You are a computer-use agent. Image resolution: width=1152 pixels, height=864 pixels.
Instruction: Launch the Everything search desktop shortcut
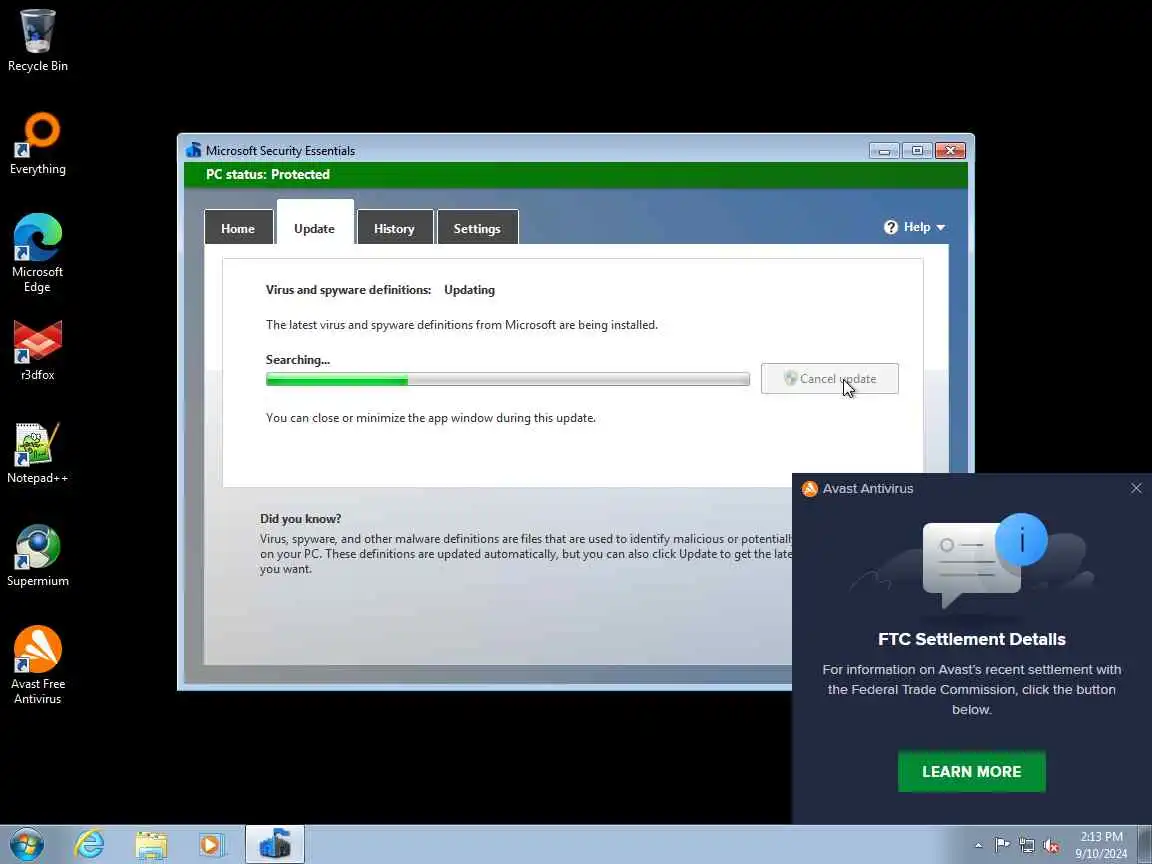[37, 144]
